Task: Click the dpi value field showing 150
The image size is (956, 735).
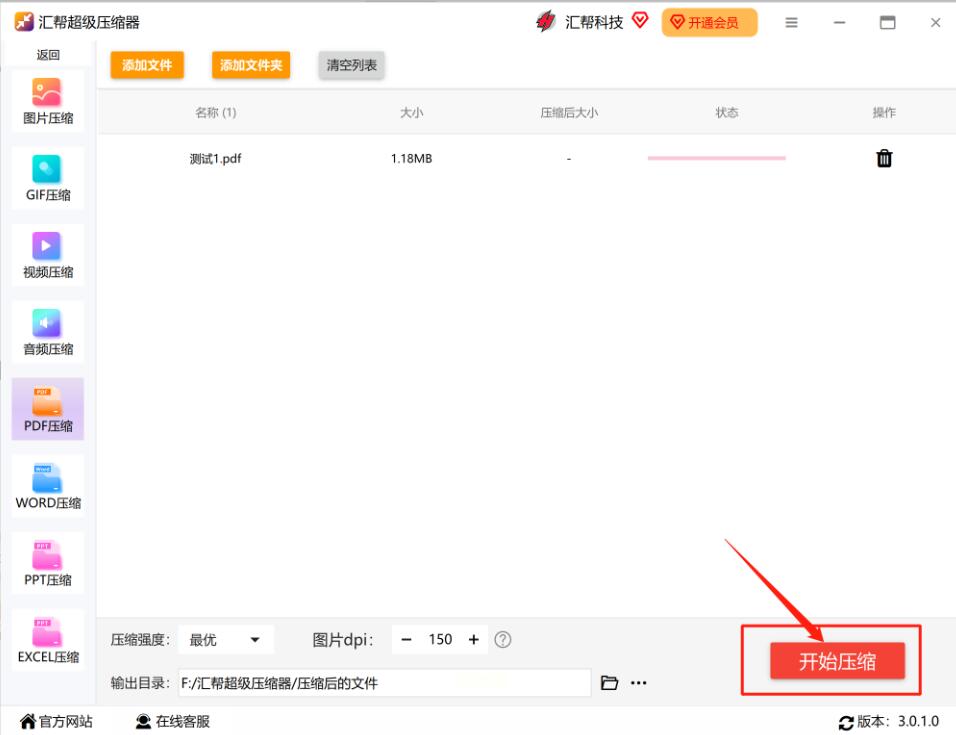Action: tap(440, 639)
